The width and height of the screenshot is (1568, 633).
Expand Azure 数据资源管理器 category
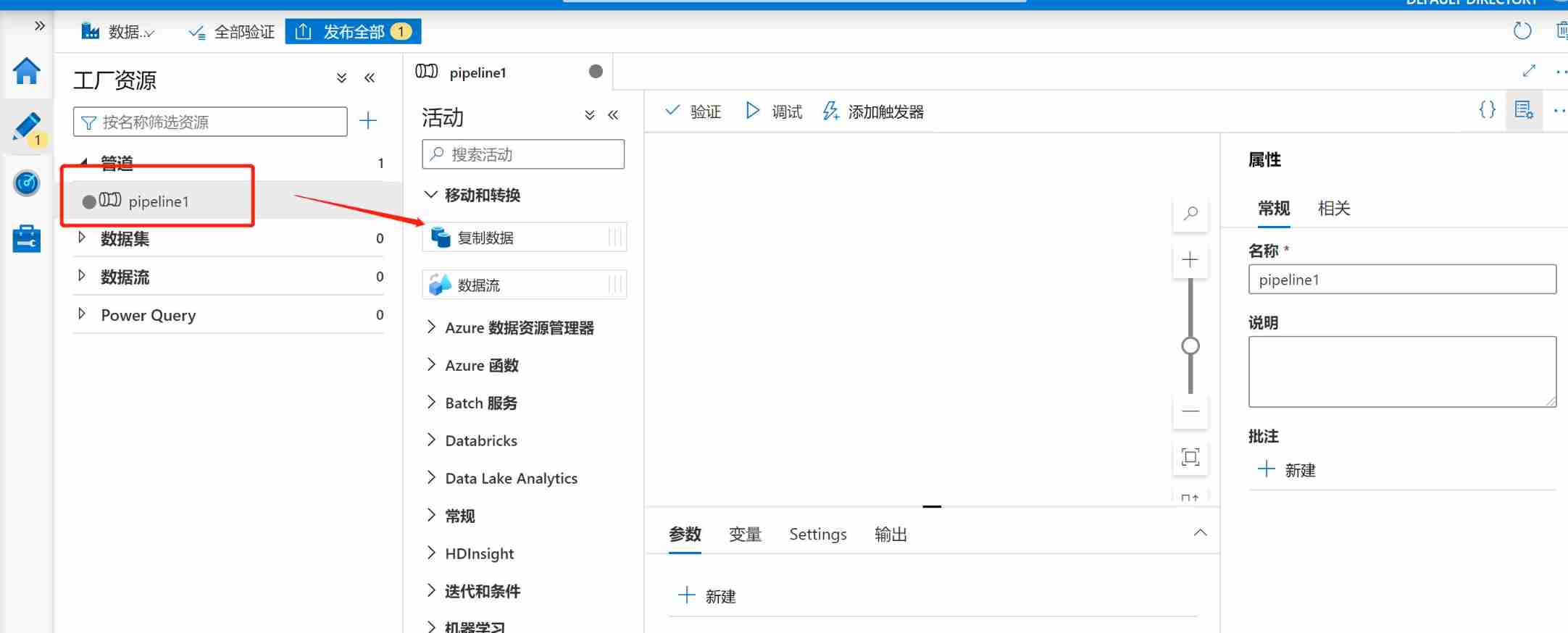click(431, 327)
